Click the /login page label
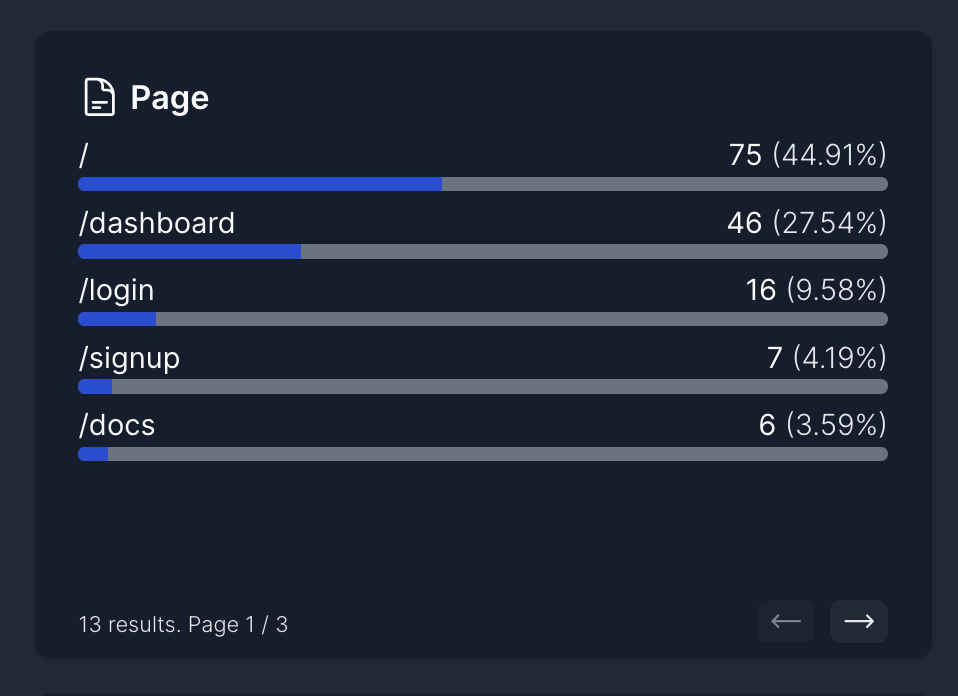958x696 pixels. (x=116, y=290)
